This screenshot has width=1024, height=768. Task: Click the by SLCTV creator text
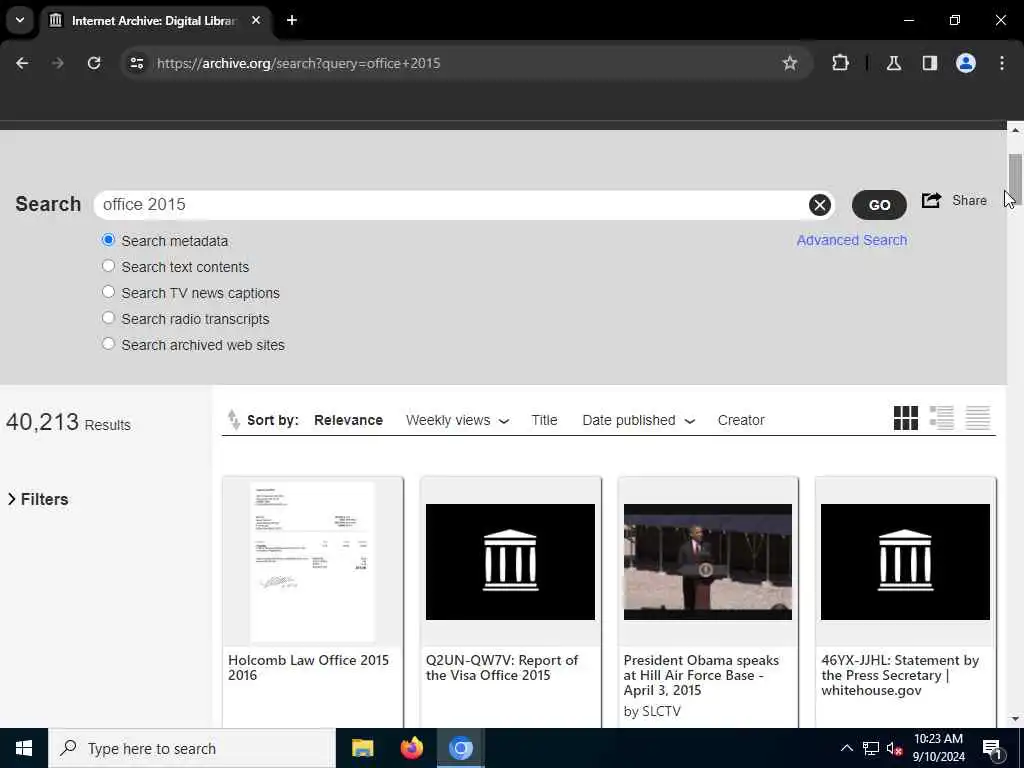(x=652, y=711)
